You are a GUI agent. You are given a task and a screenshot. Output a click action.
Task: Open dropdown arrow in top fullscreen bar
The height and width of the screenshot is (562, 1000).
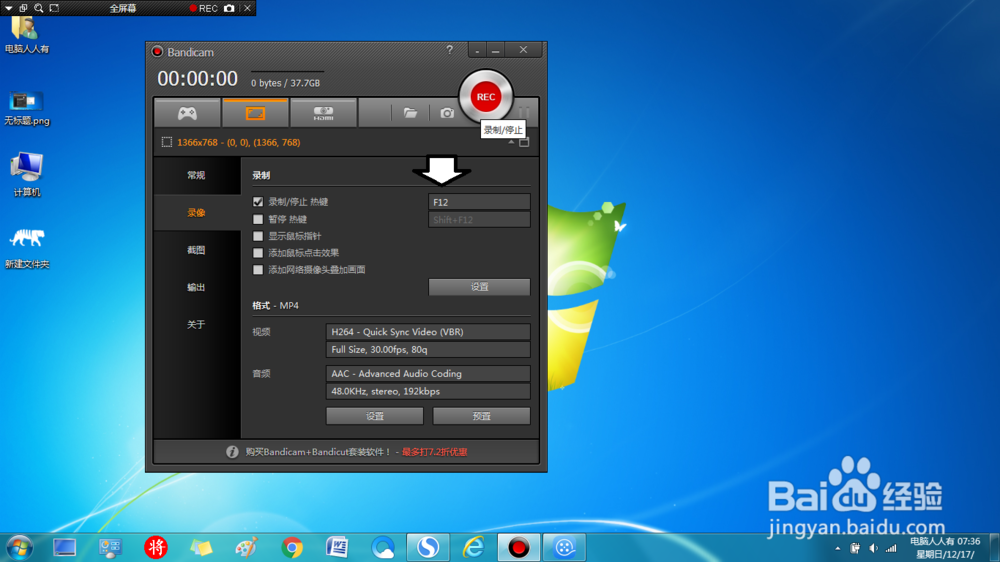pyautogui.click(x=8, y=8)
